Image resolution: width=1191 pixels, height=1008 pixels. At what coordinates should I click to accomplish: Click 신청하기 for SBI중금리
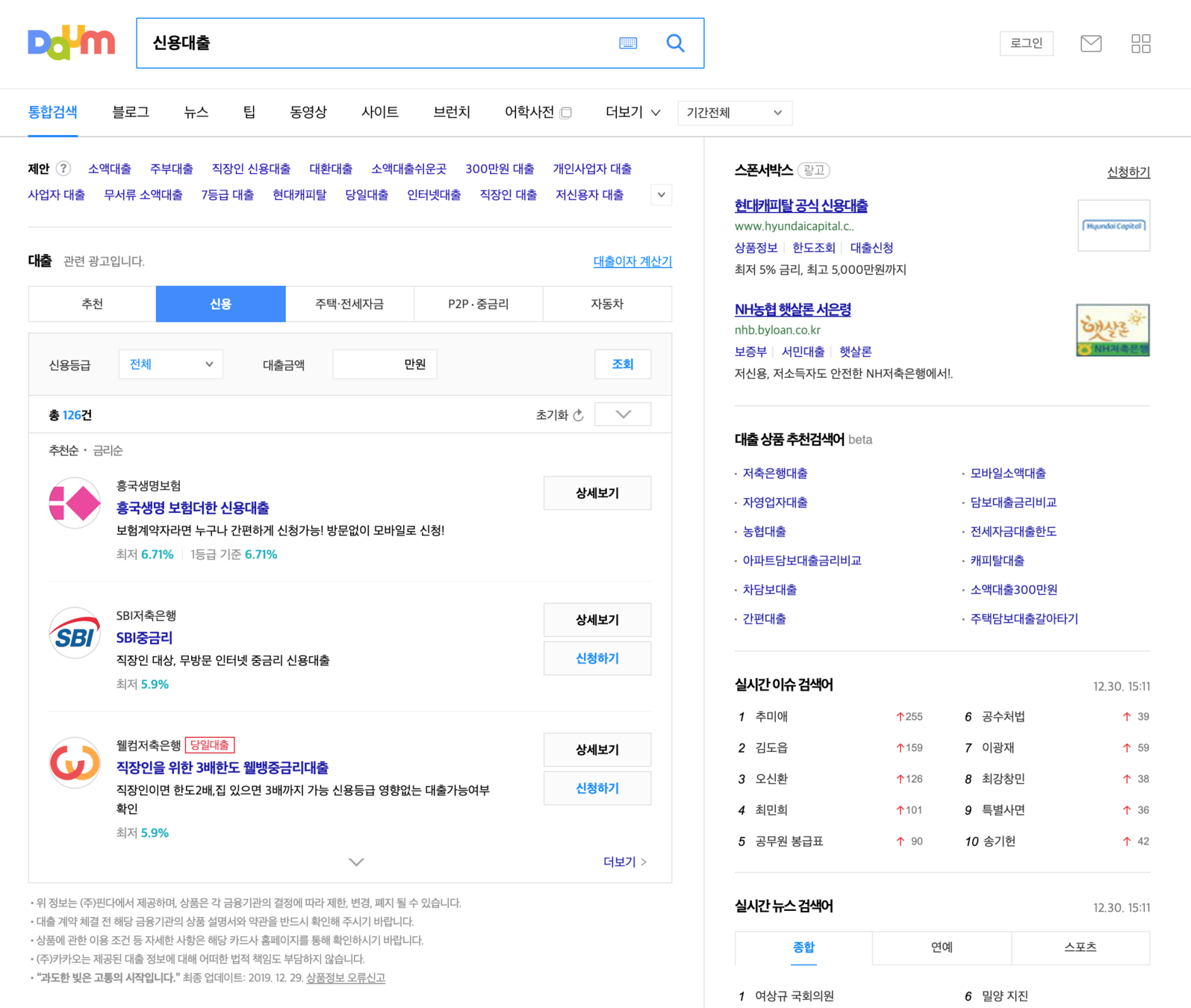click(x=597, y=659)
